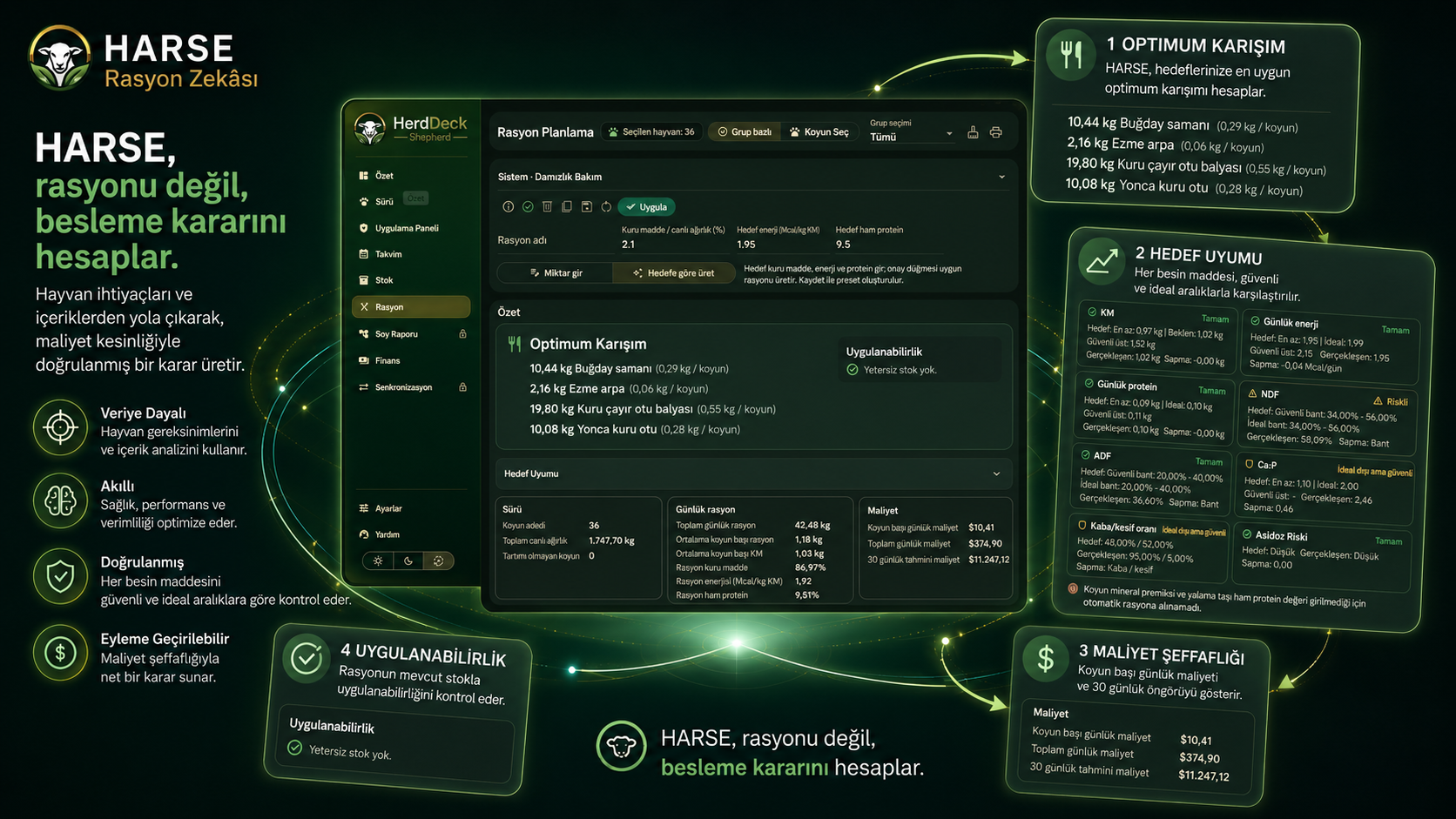The image size is (1456, 819).
Task: Switch to Koyun Seç selection mode
Action: [x=819, y=132]
